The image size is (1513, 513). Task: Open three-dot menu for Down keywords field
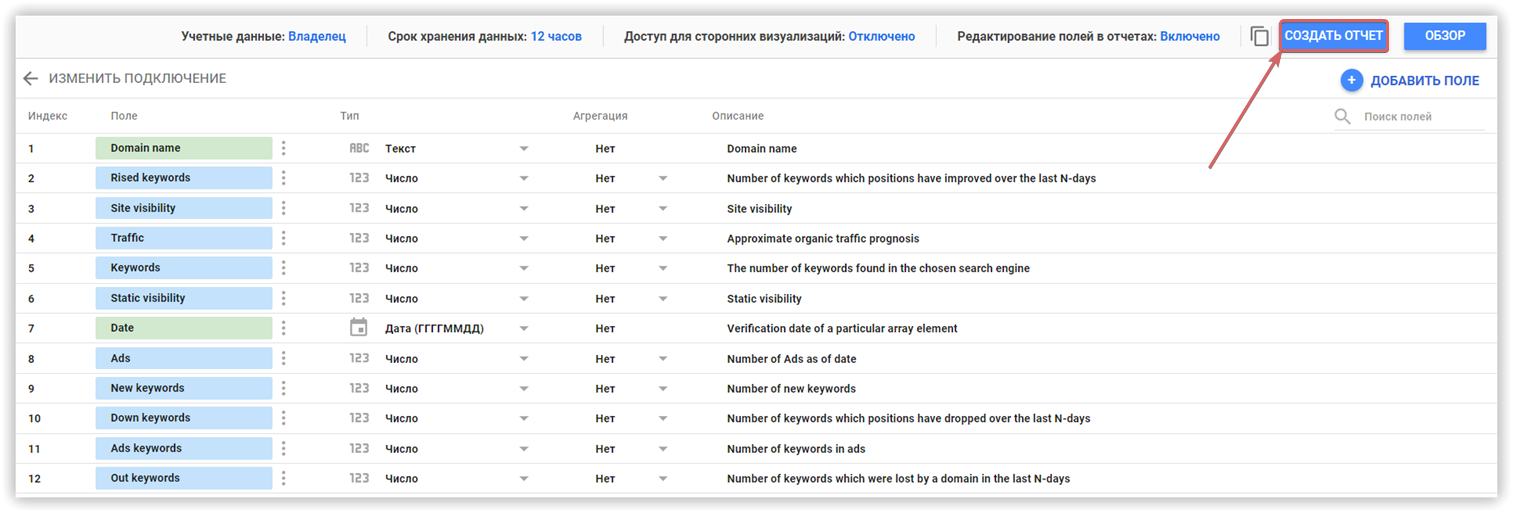(x=284, y=418)
